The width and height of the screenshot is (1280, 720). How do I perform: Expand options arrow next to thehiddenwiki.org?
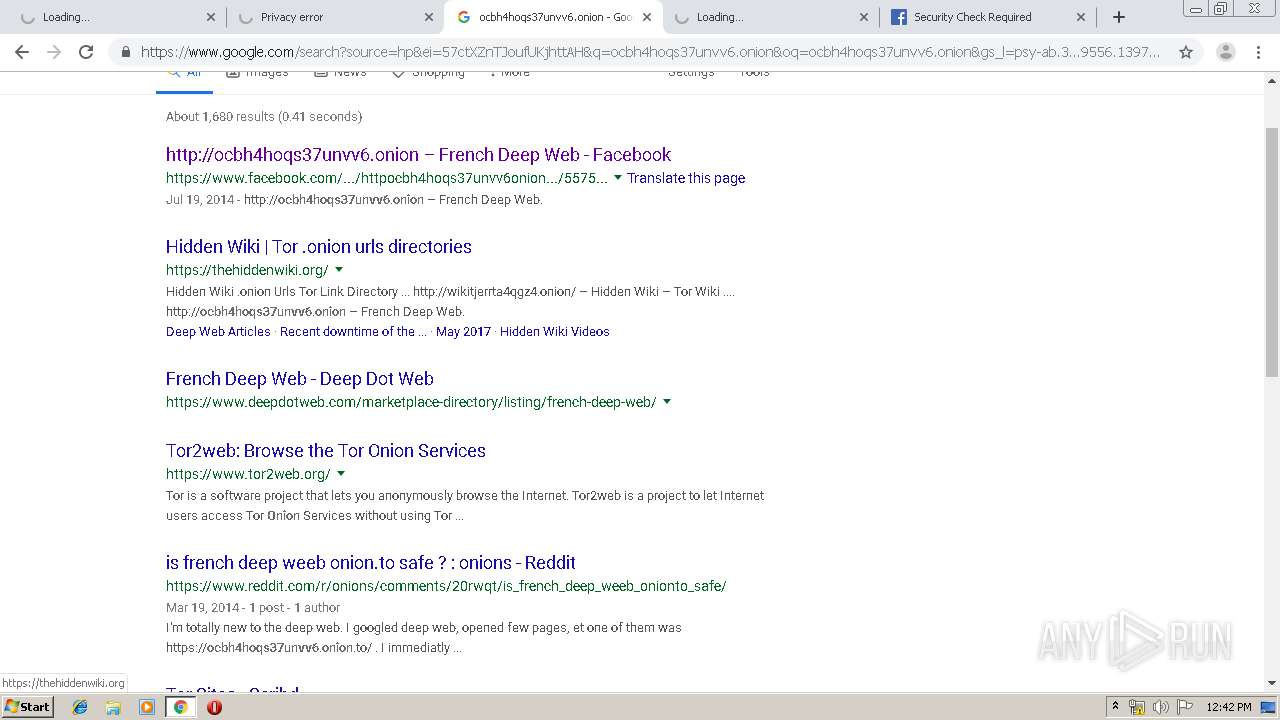(x=339, y=270)
